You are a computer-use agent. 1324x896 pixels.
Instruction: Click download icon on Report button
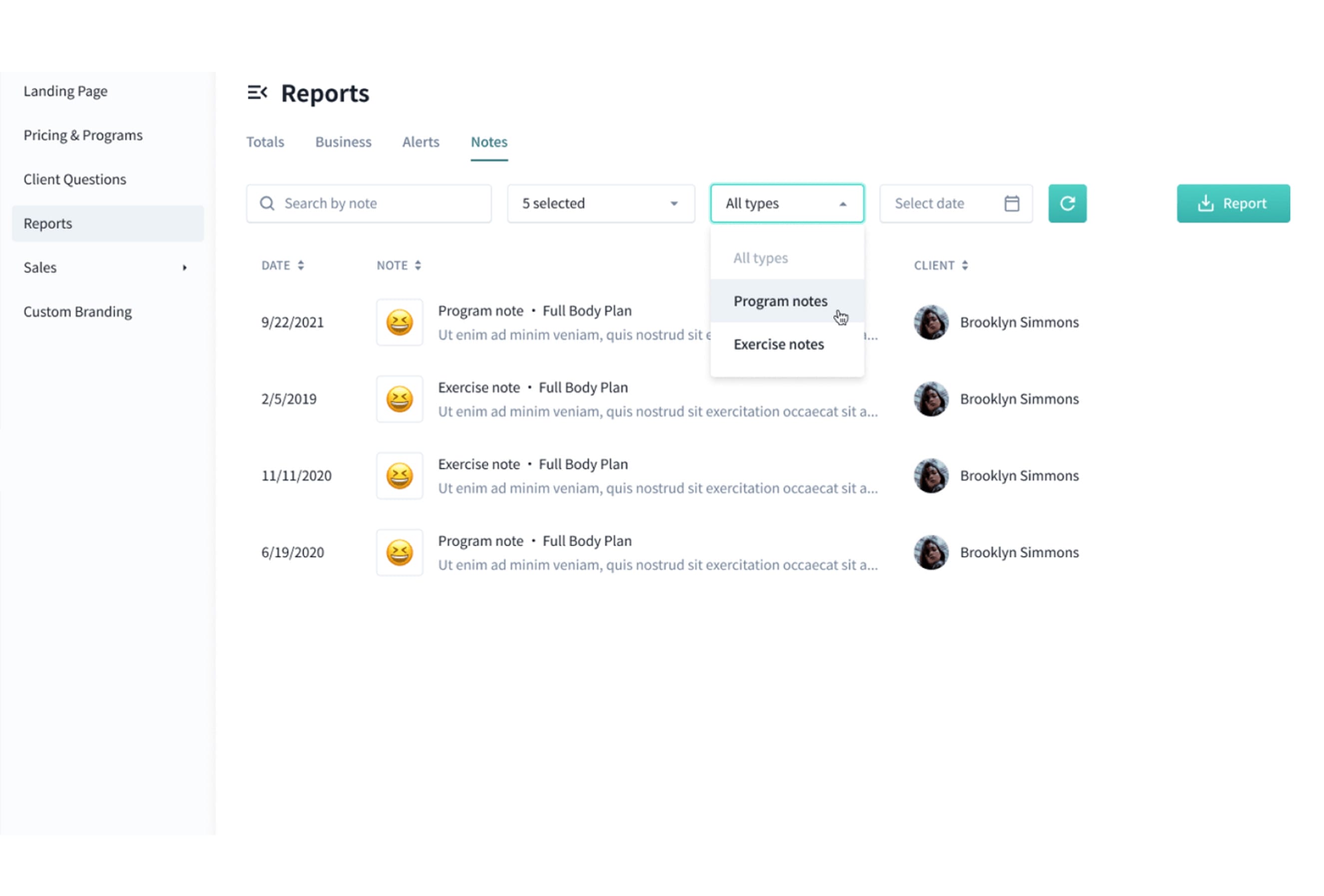[x=1205, y=203]
